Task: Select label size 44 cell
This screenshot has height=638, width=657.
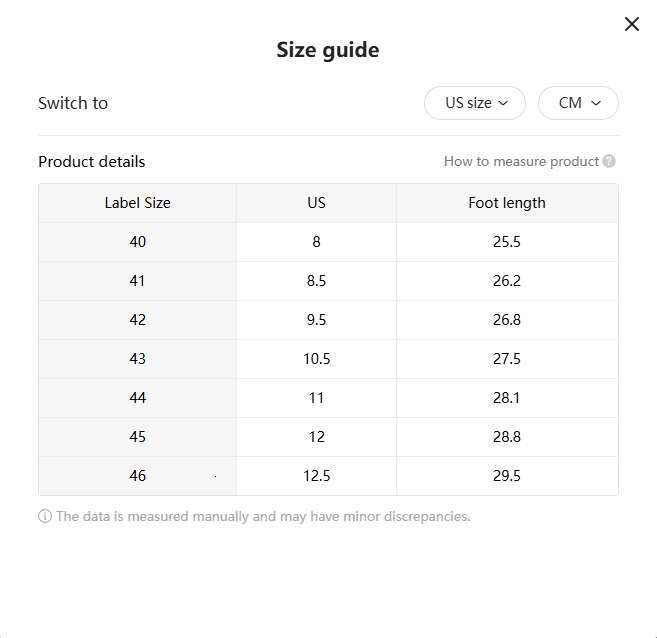Action: [x=137, y=398]
